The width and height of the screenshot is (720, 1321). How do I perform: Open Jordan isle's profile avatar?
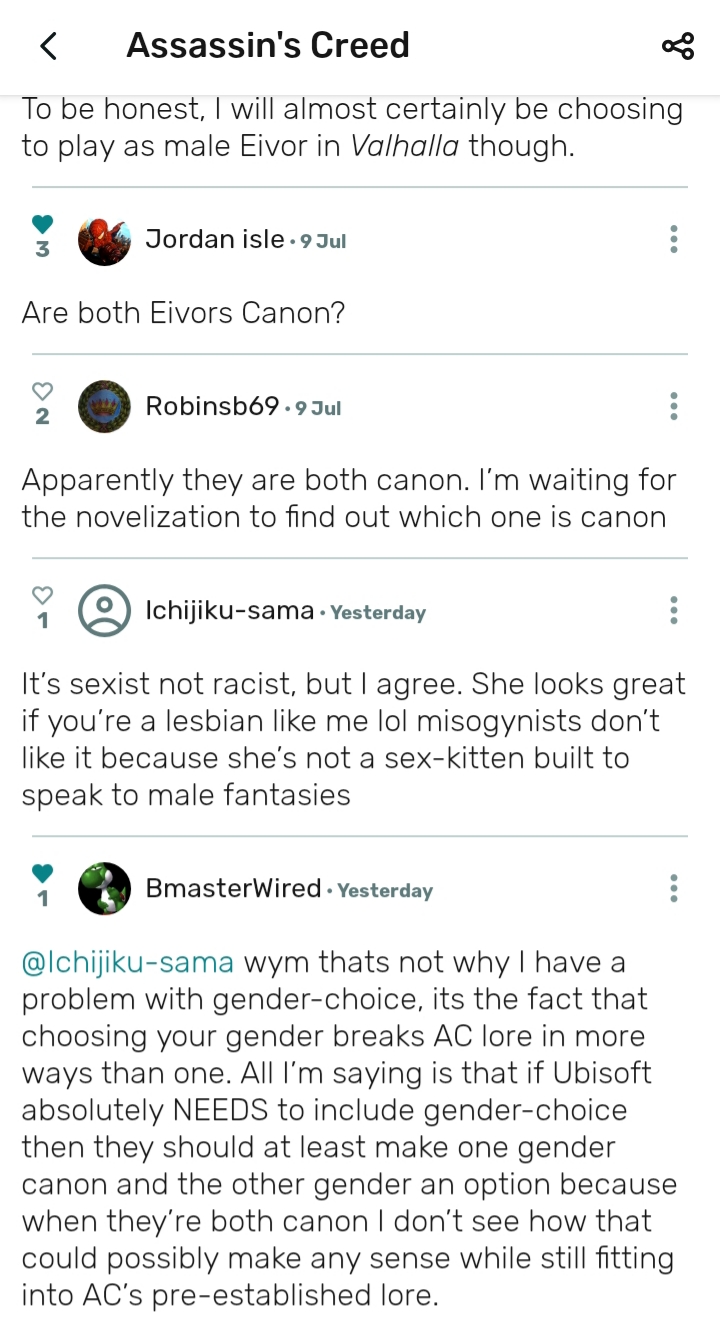coord(104,240)
